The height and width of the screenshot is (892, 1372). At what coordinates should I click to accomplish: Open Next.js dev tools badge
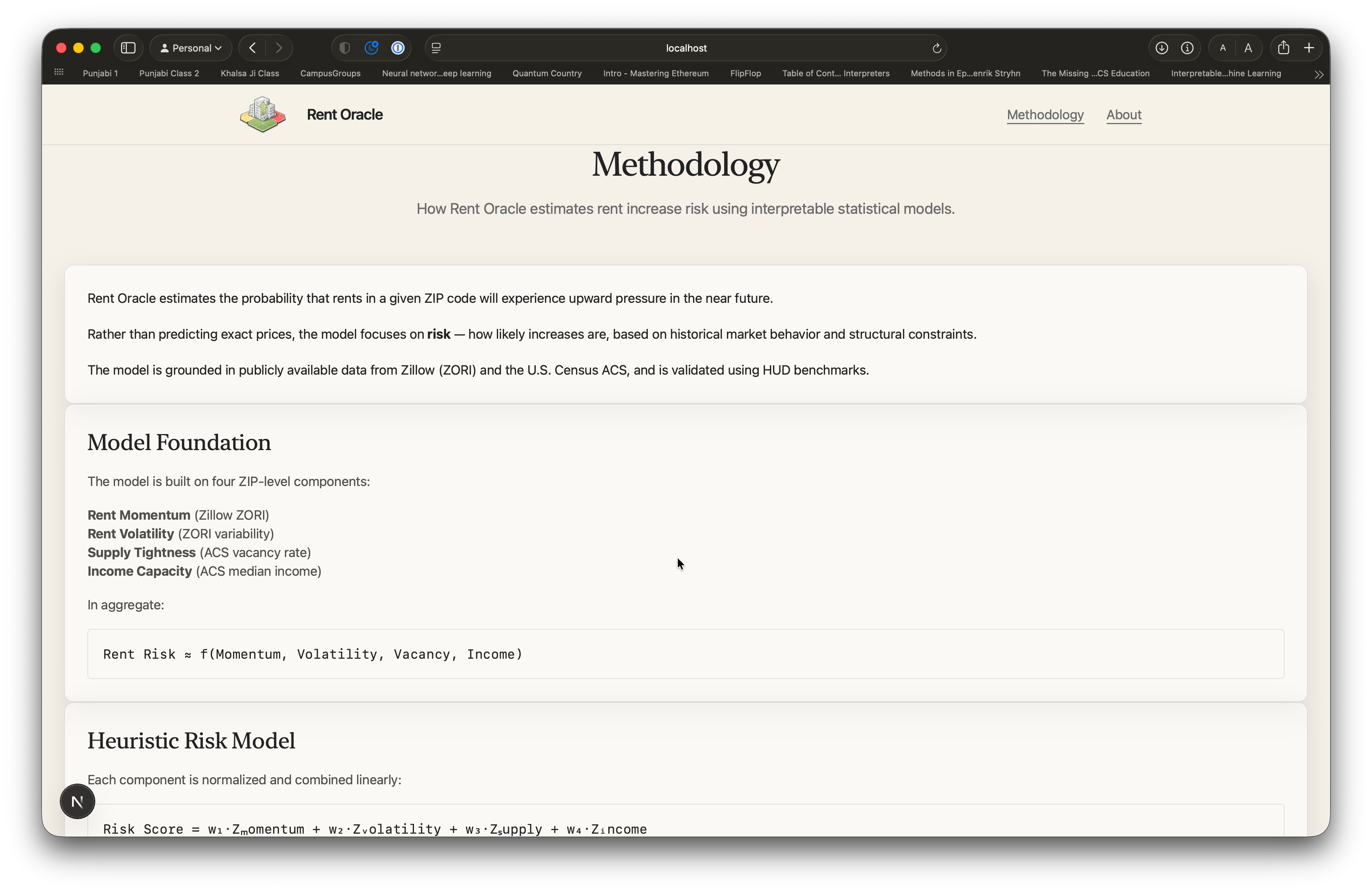tap(77, 801)
